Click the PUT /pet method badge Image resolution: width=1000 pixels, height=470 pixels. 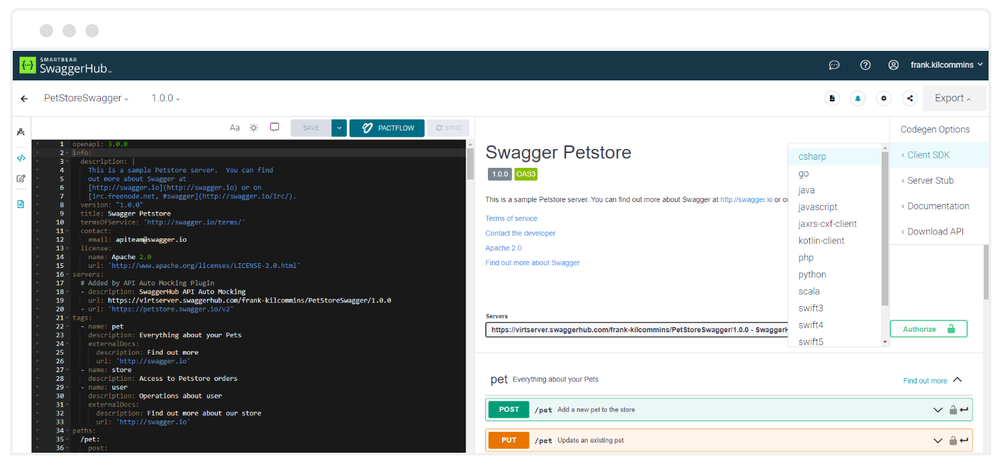click(x=509, y=440)
